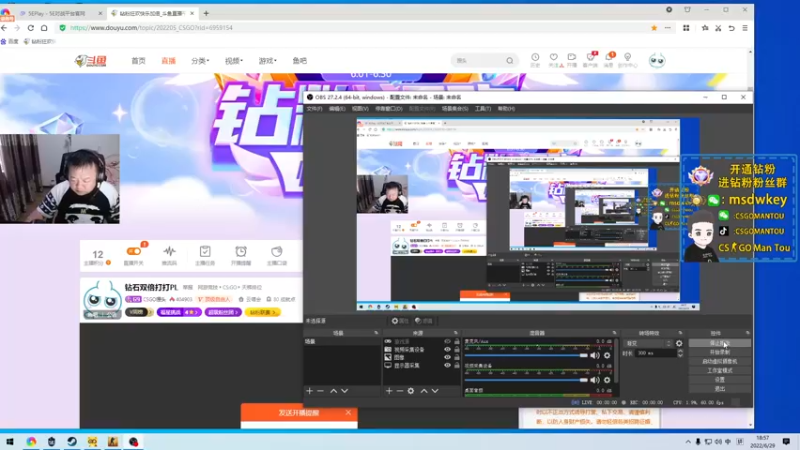Expand the 分类 dropdown in Douyu nav
The width and height of the screenshot is (800, 450).
200,61
